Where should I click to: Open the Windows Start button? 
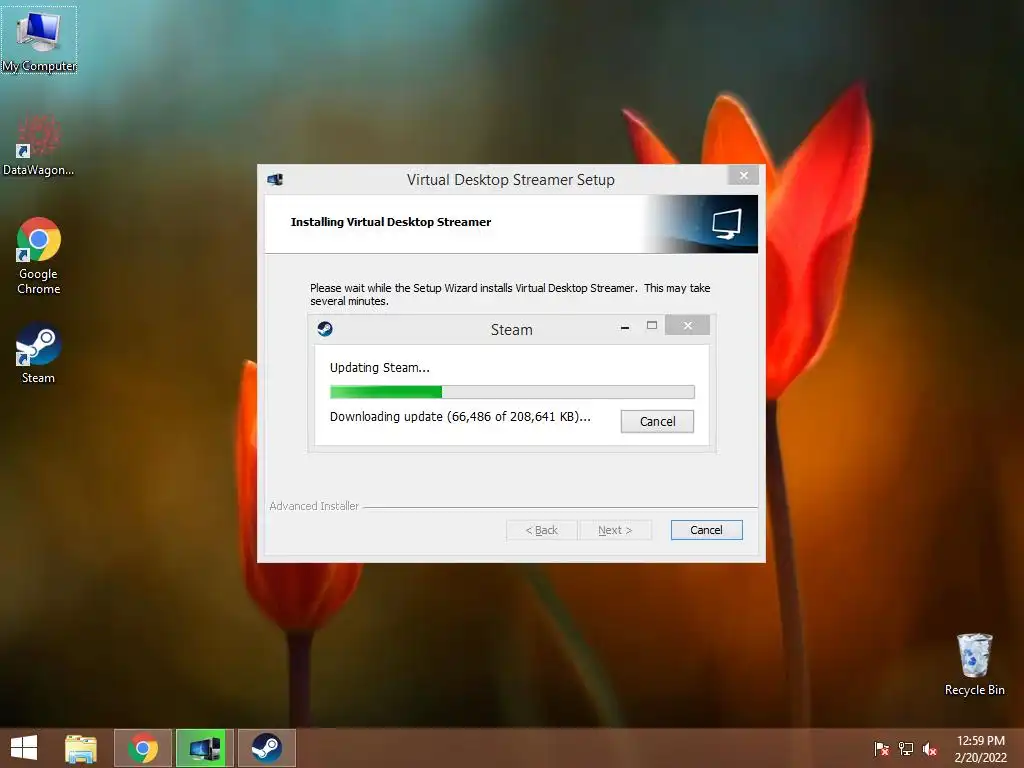24,748
